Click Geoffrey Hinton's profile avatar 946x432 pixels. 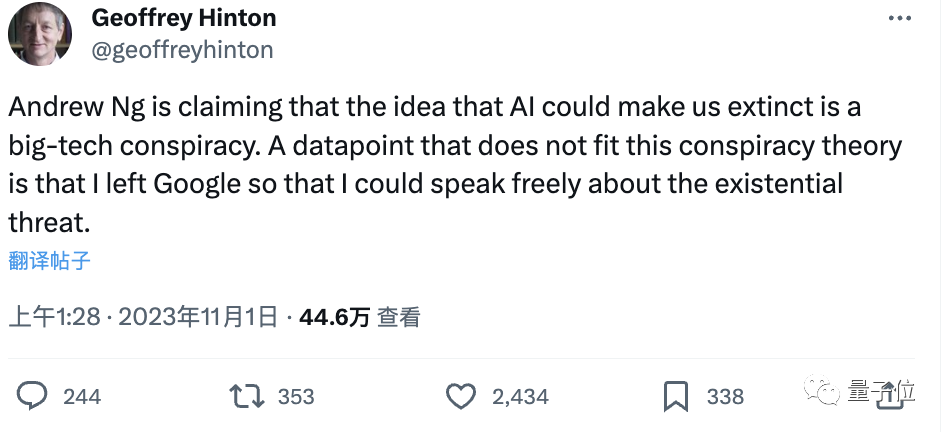(x=40, y=35)
